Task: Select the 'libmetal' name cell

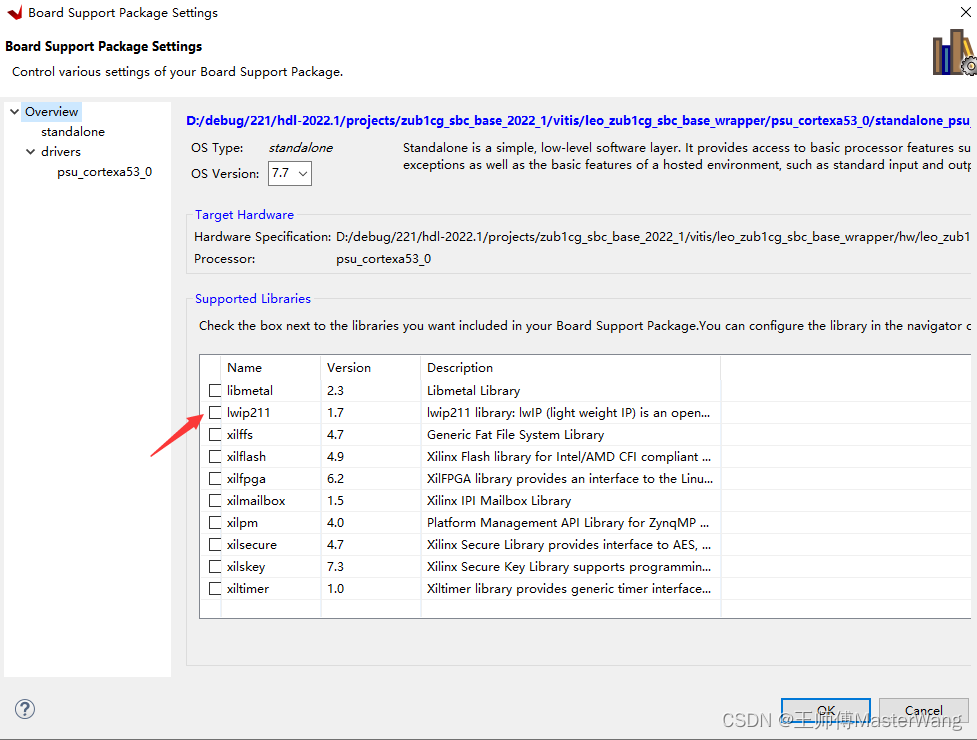Action: click(250, 391)
